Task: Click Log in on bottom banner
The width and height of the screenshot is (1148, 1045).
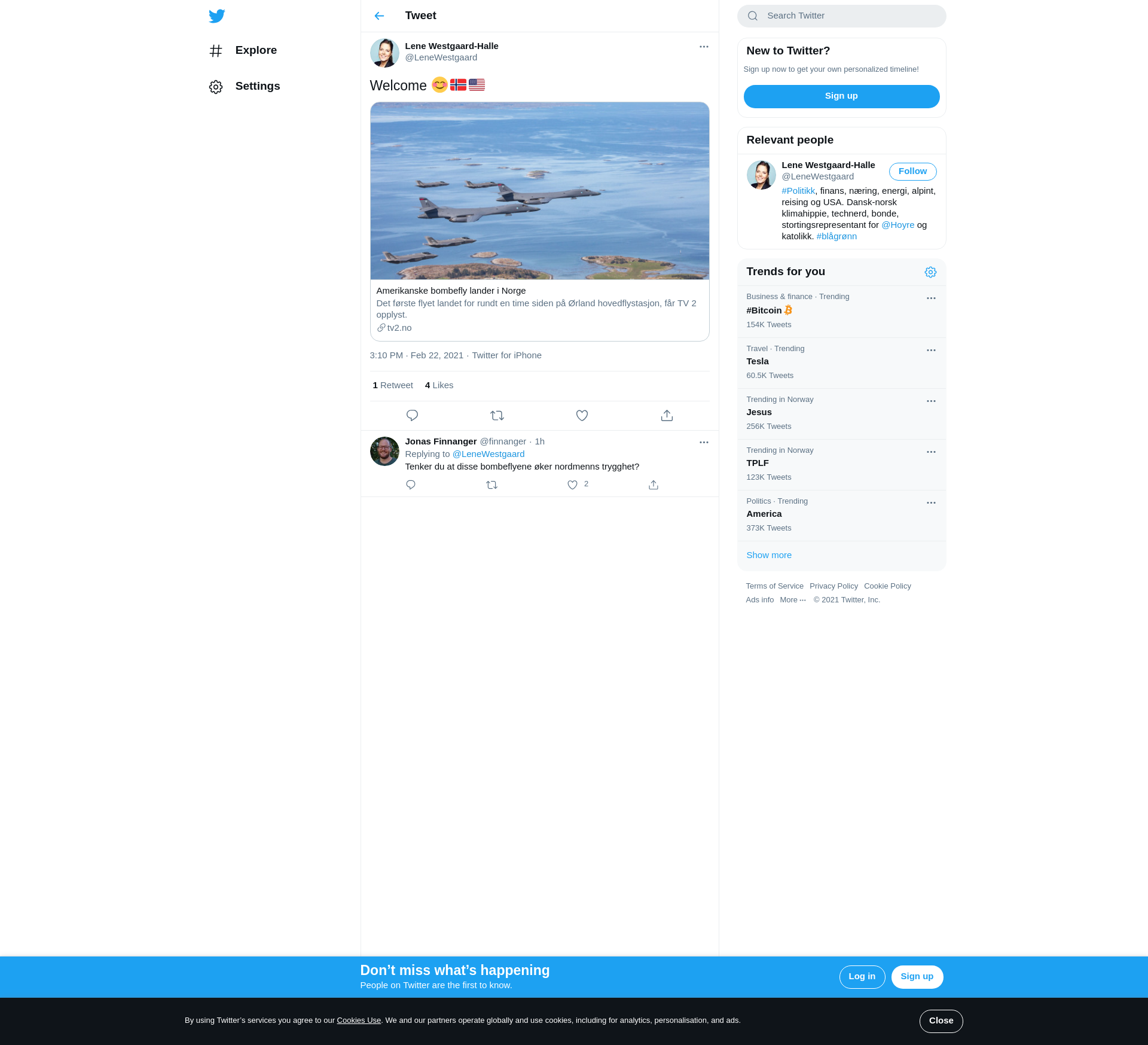Action: [862, 977]
